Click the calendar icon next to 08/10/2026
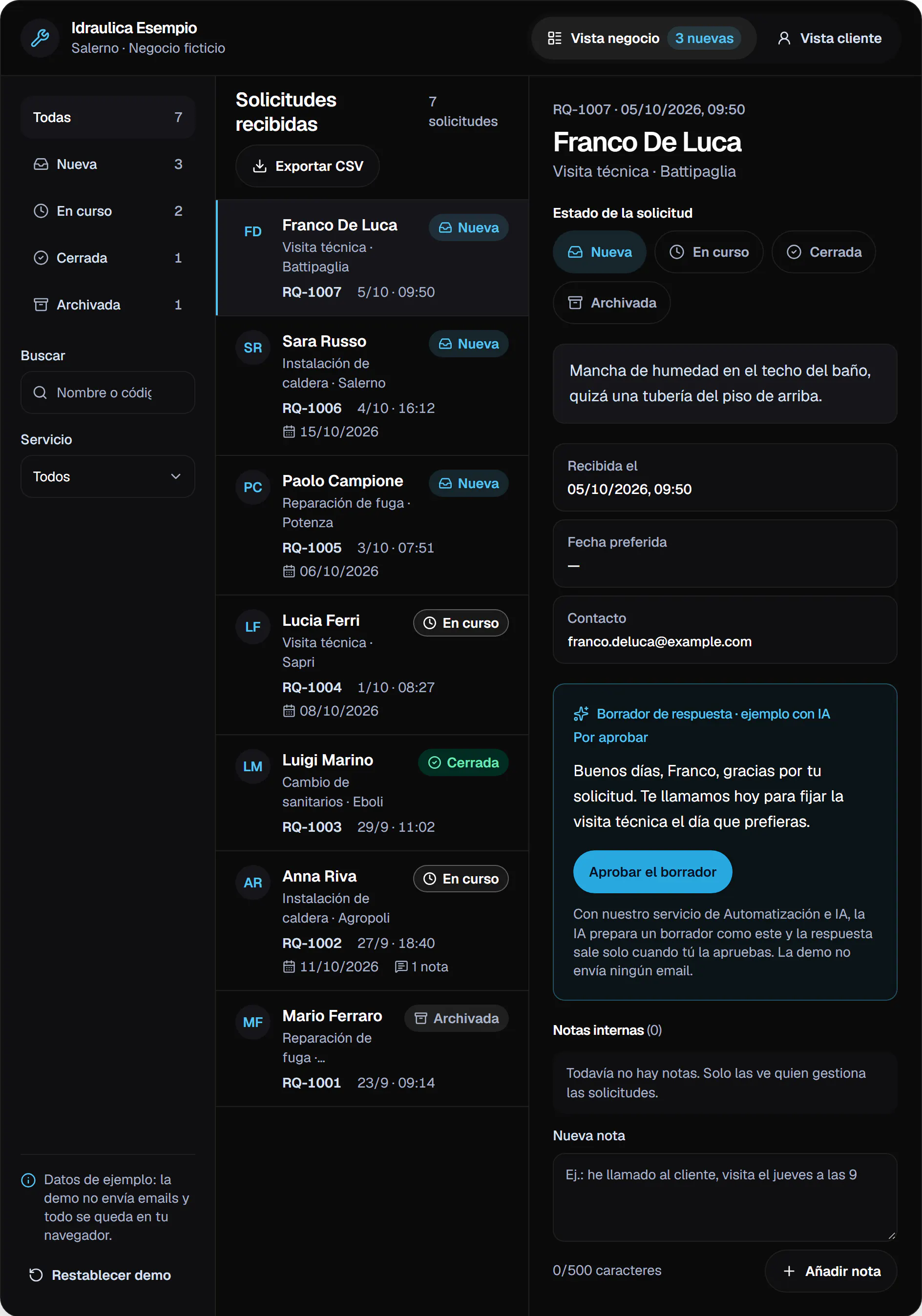This screenshot has height=1316, width=922. click(289, 711)
